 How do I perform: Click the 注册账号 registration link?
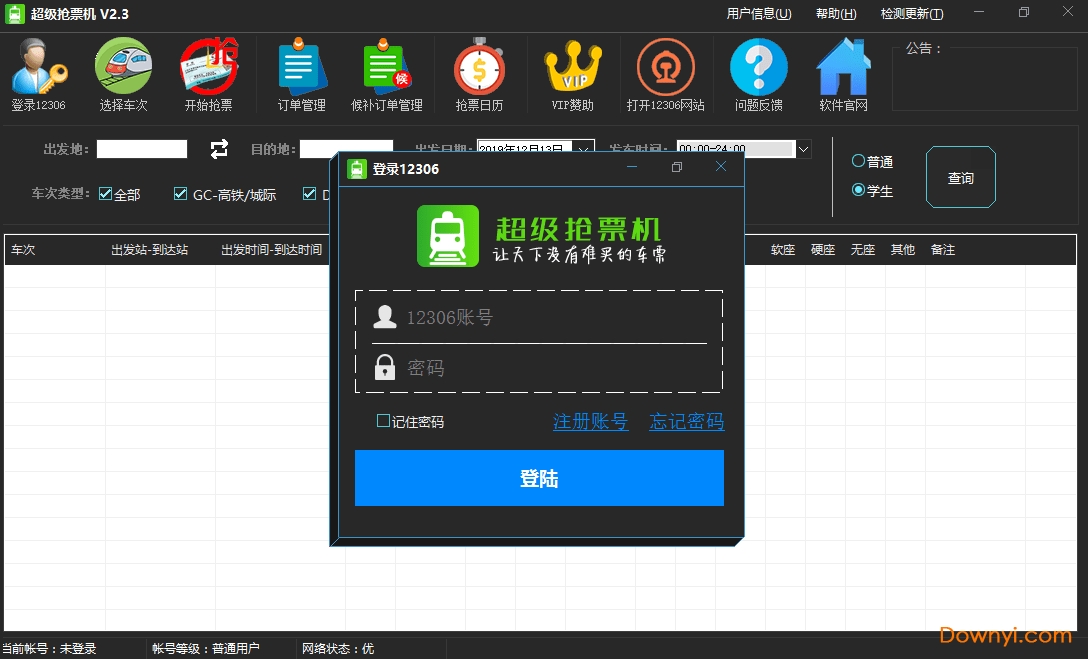(591, 422)
